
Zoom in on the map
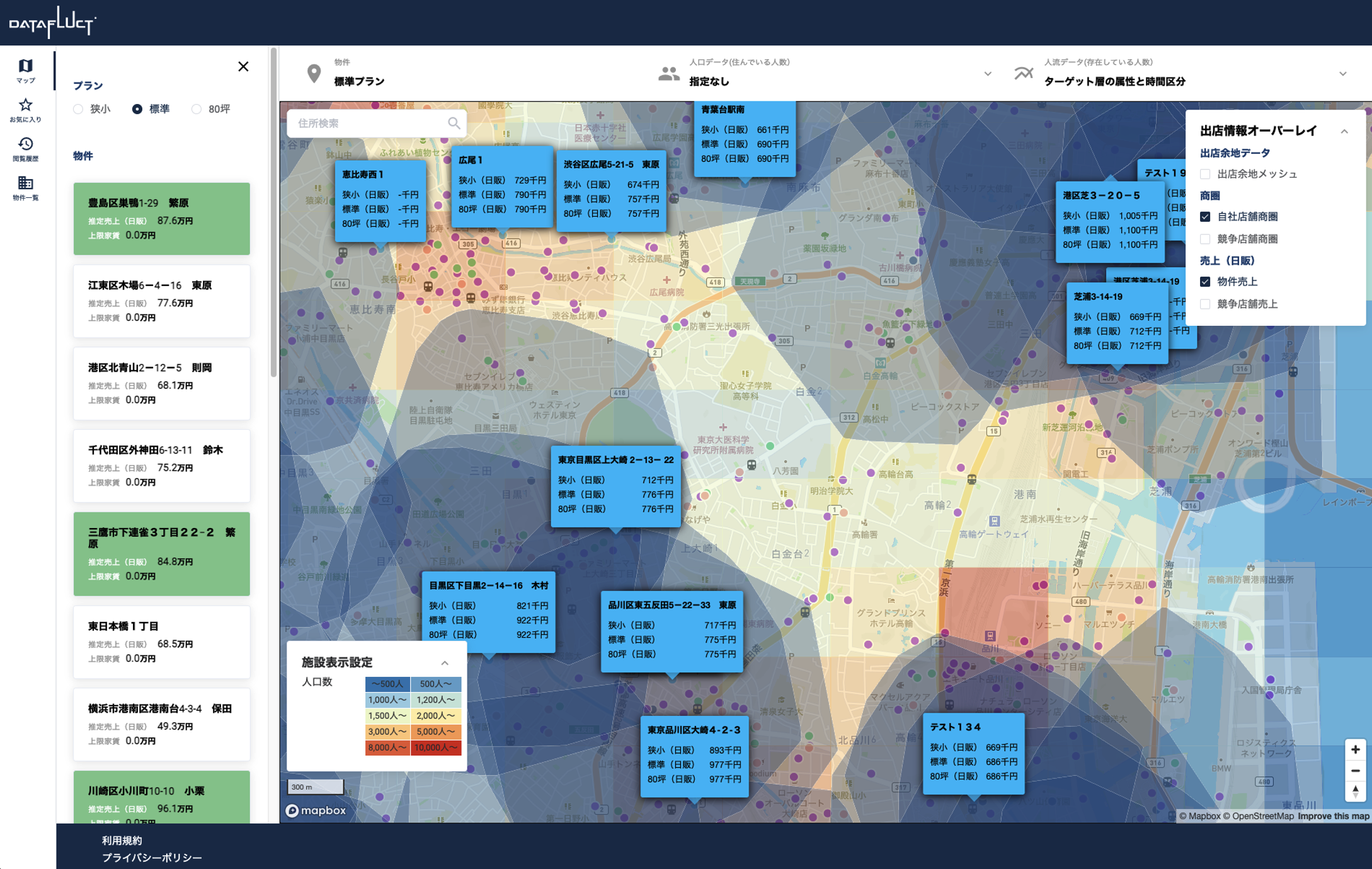[1355, 749]
